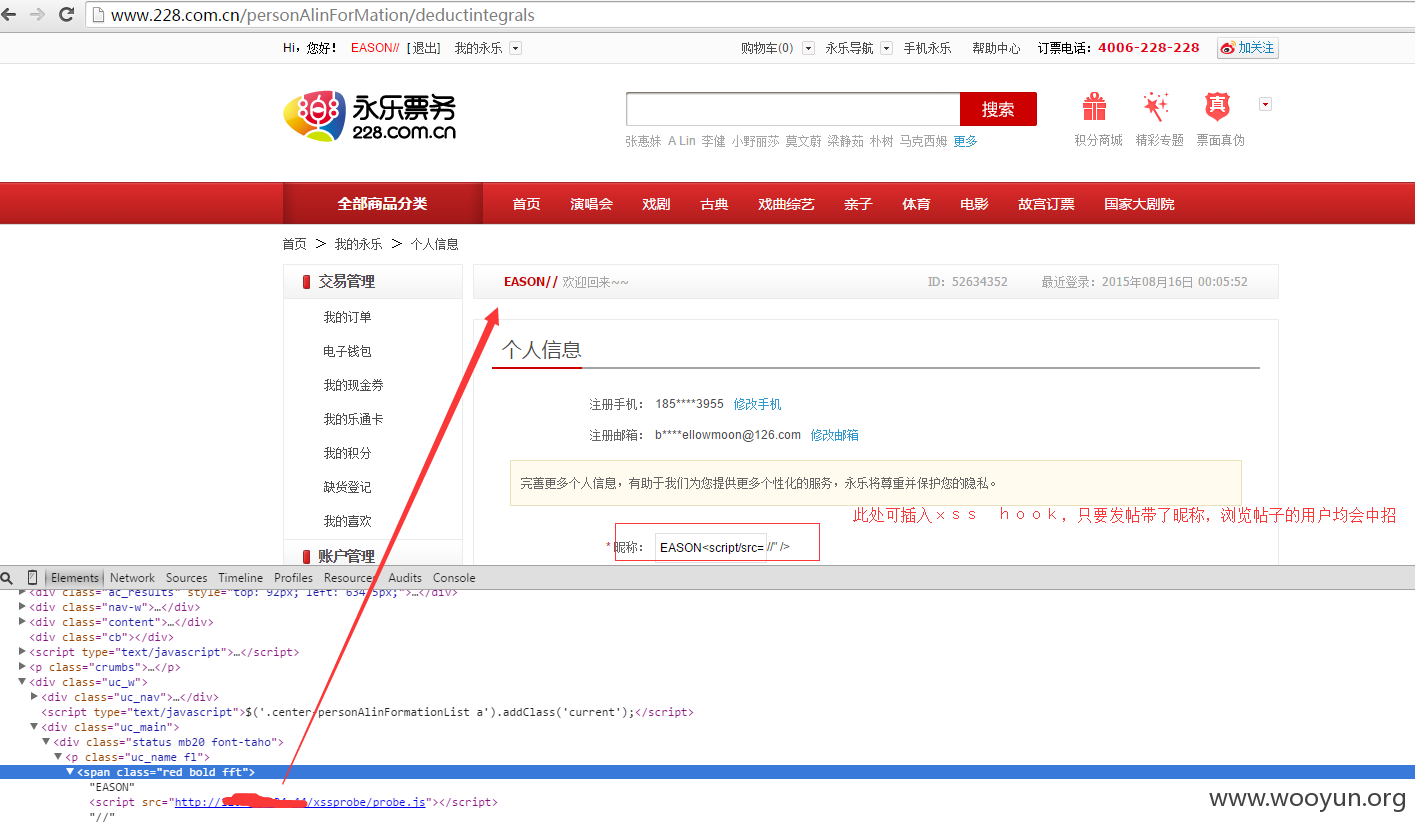Expand the div class content node

(22, 622)
